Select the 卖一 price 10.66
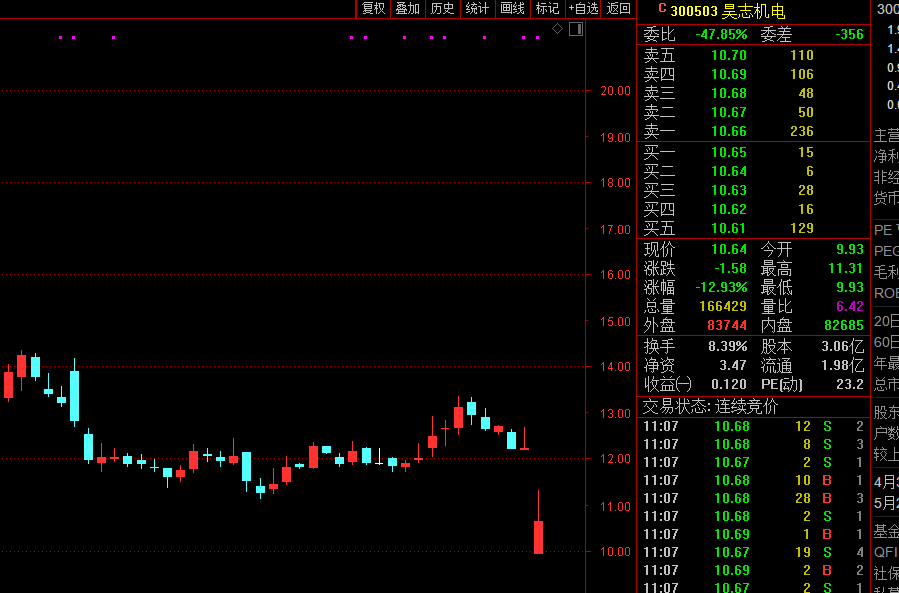 click(729, 131)
